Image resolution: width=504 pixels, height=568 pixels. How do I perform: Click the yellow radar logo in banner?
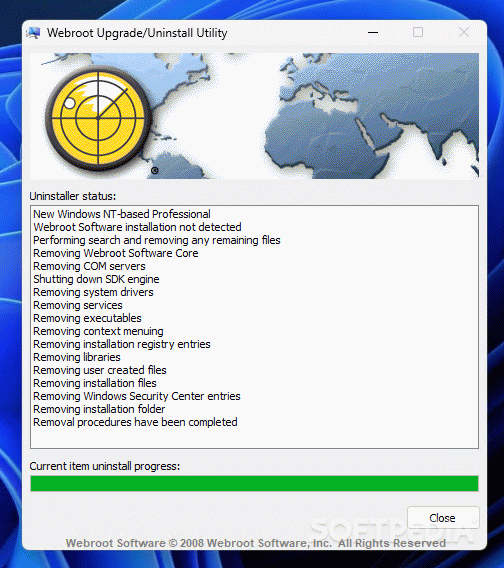tap(98, 118)
